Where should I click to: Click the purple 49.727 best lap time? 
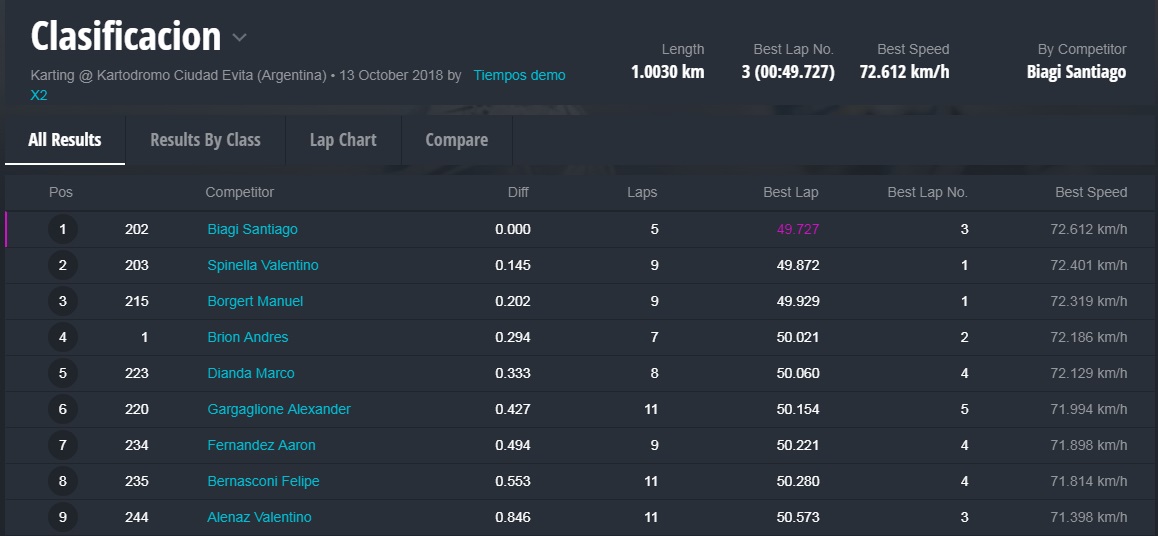[x=797, y=229]
